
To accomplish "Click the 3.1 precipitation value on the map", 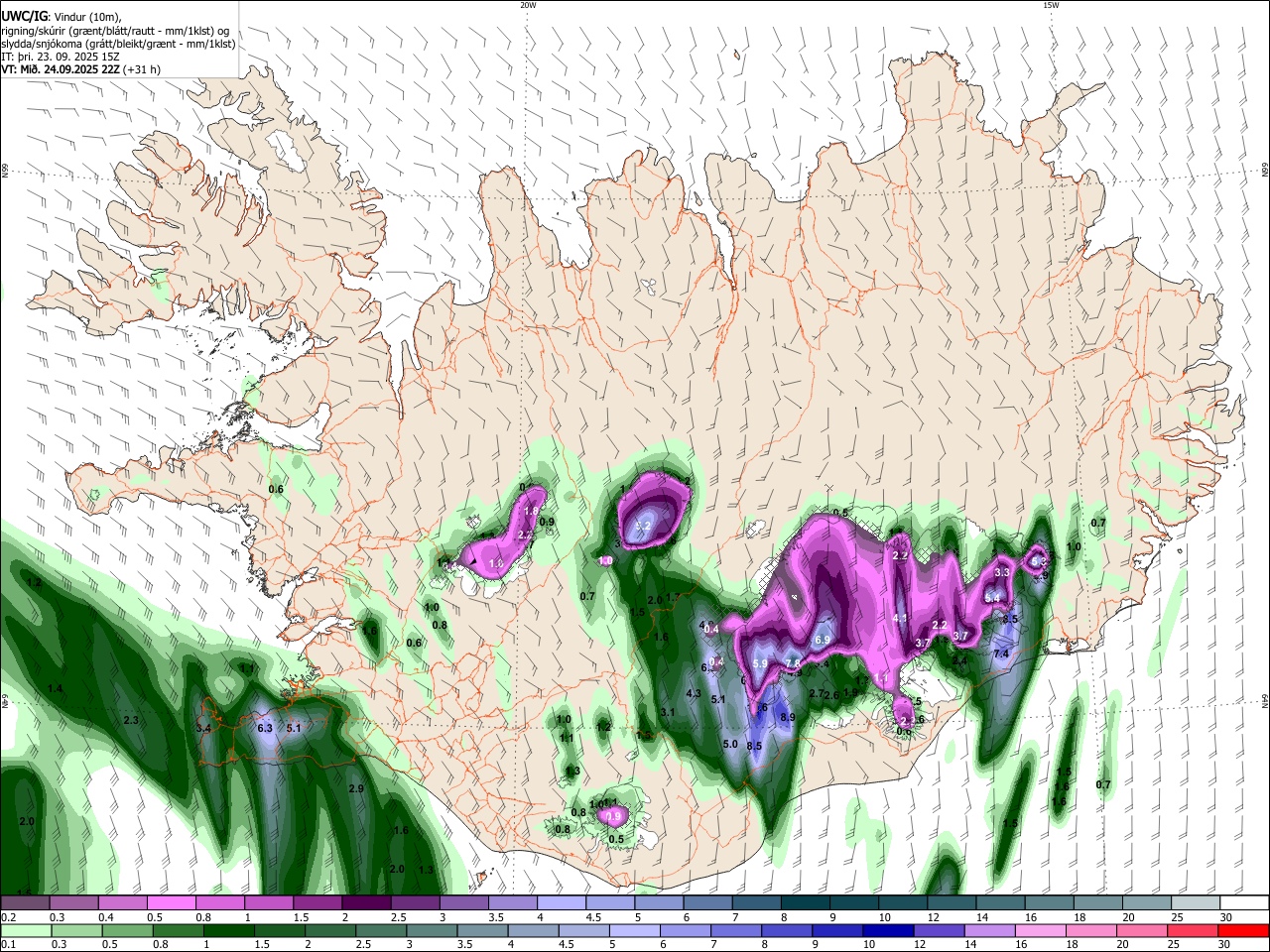I will (x=668, y=712).
